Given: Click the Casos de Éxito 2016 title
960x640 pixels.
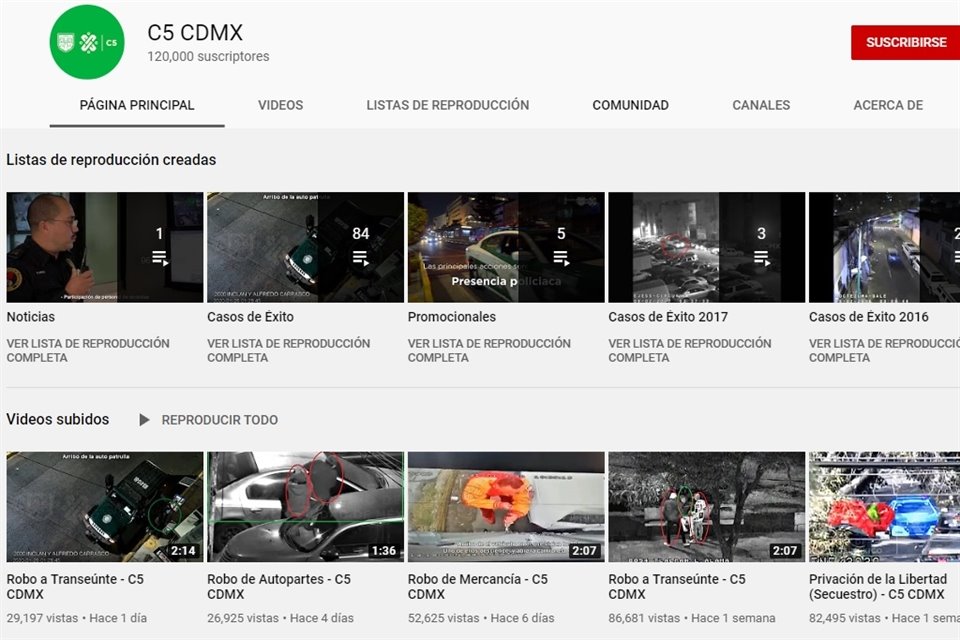Looking at the screenshot, I should (869, 317).
